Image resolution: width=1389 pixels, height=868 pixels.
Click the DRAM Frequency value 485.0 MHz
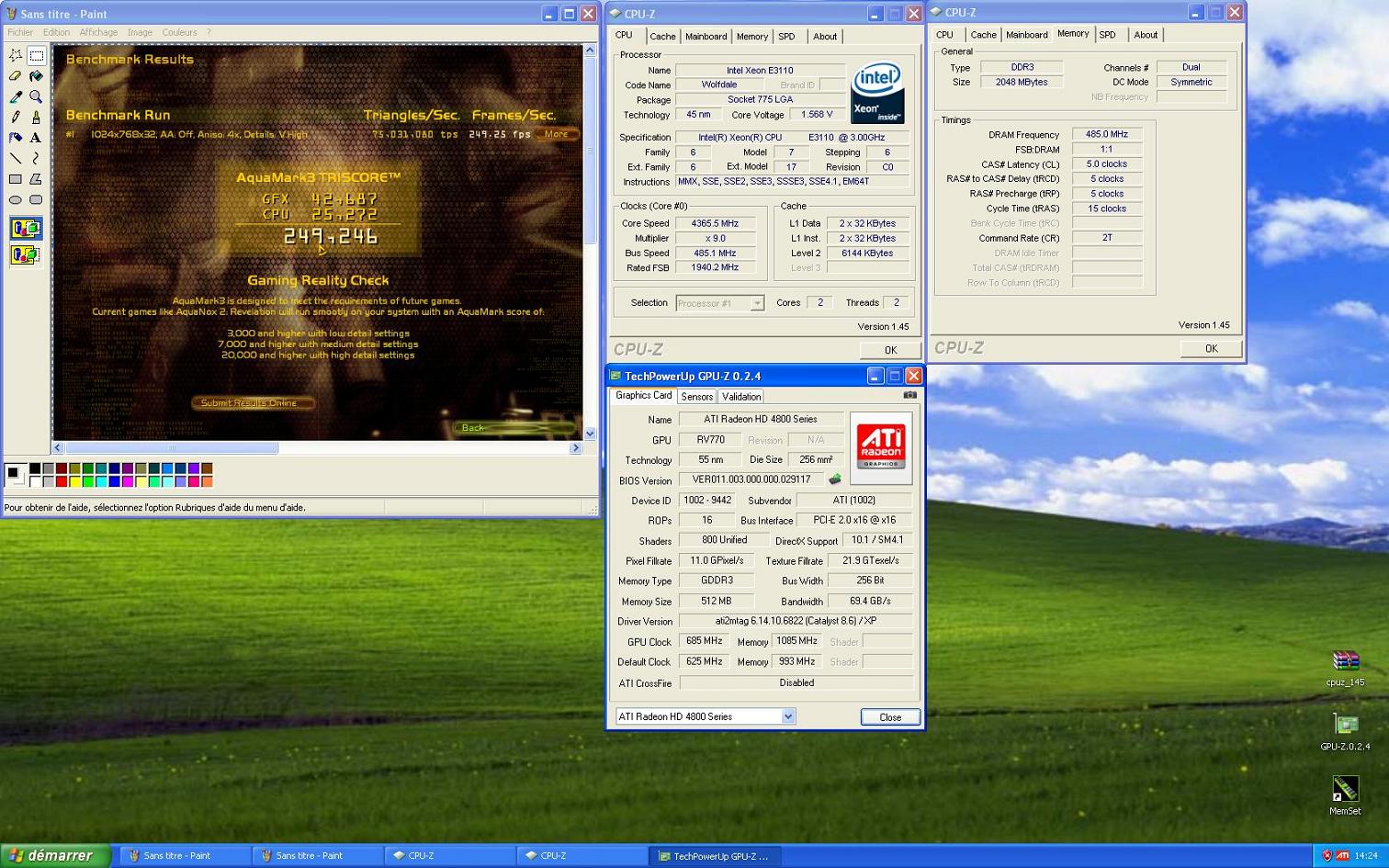[x=1107, y=134]
